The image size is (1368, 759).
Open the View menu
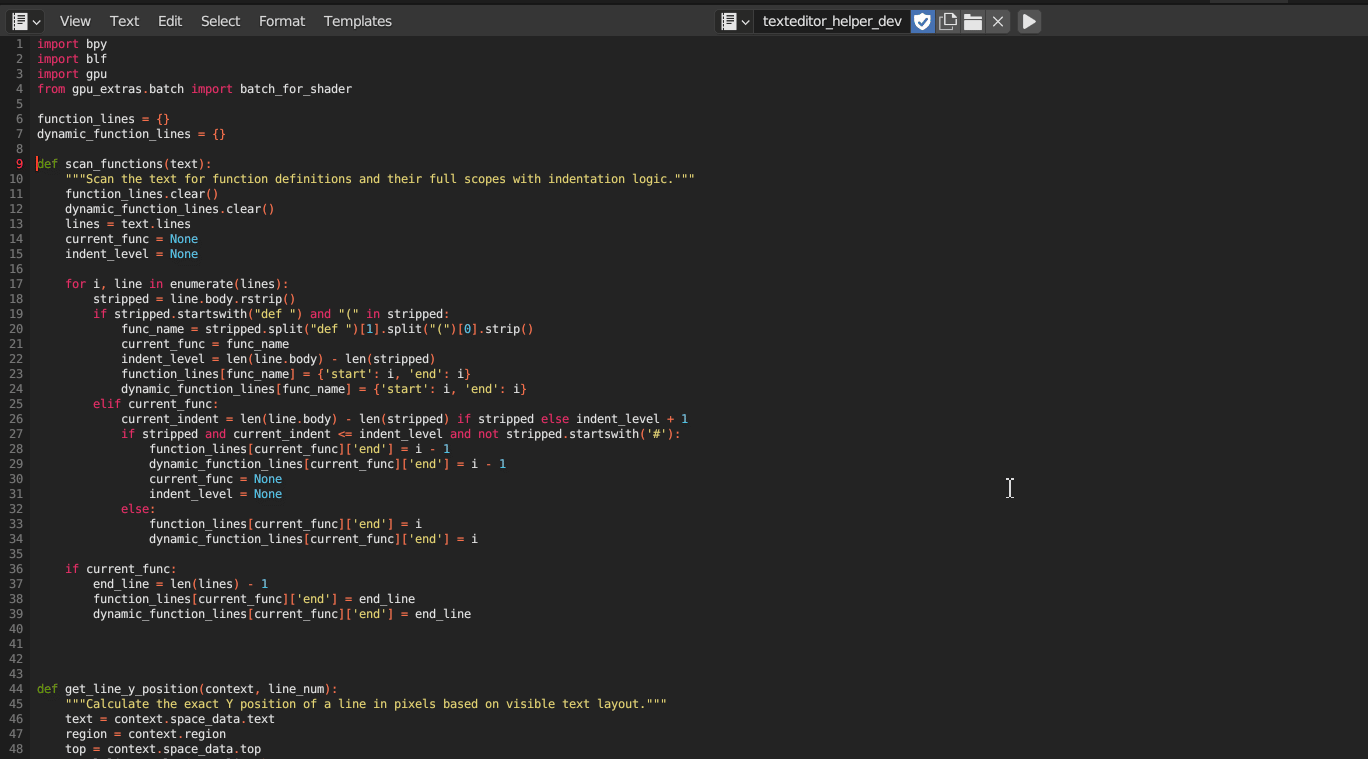coord(75,21)
